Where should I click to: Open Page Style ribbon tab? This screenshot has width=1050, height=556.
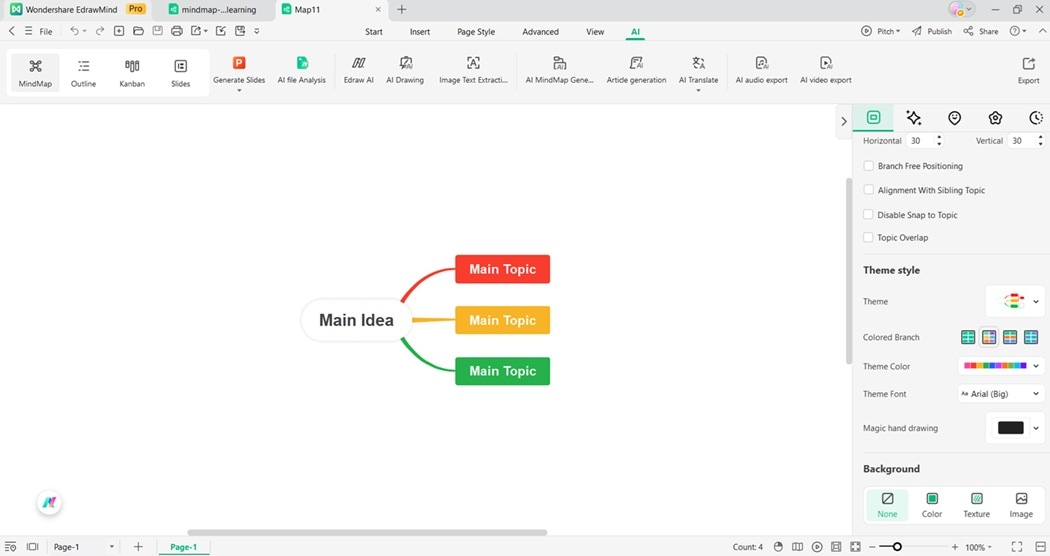click(x=476, y=31)
